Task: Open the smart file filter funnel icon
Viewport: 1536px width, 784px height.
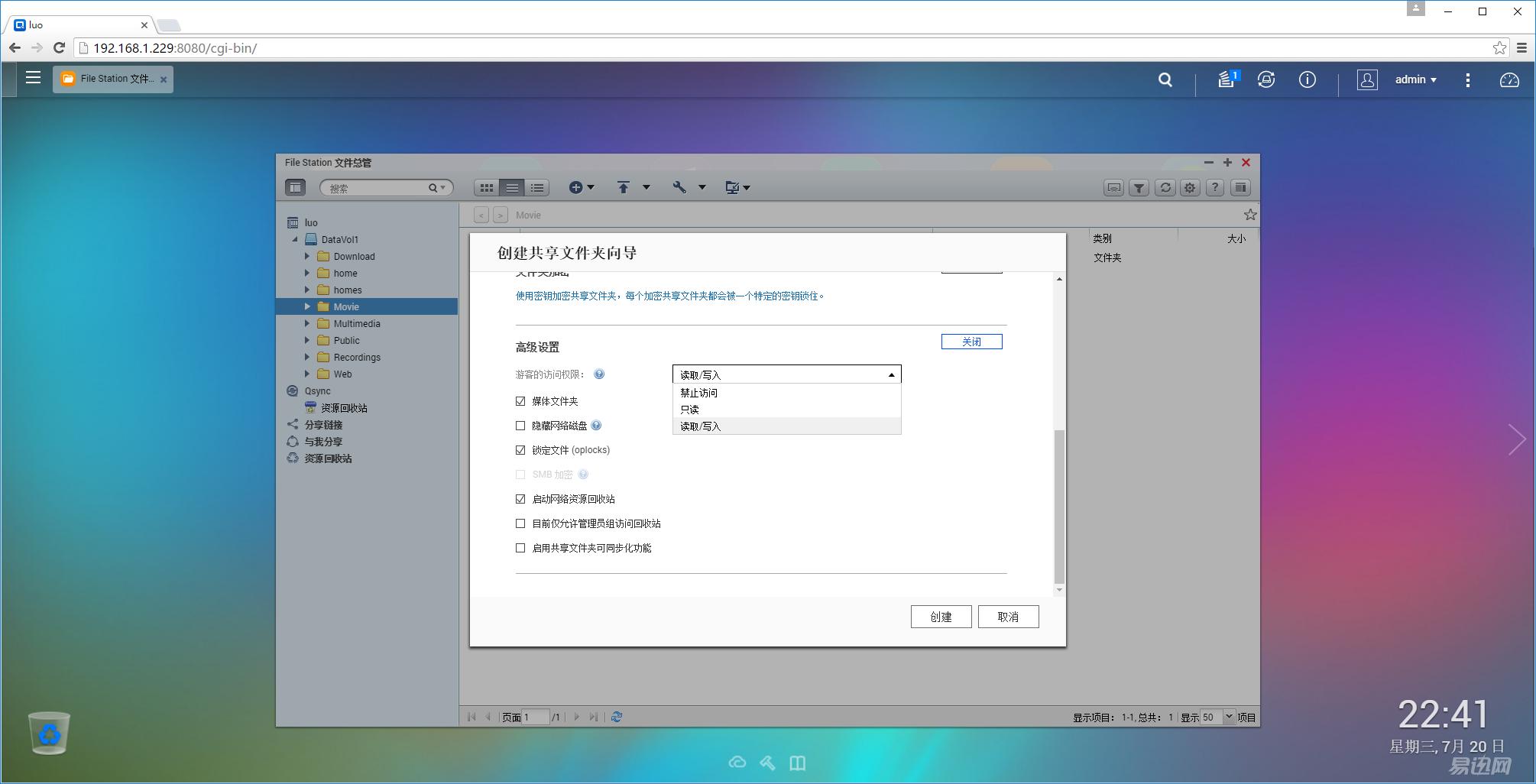Action: (1139, 188)
